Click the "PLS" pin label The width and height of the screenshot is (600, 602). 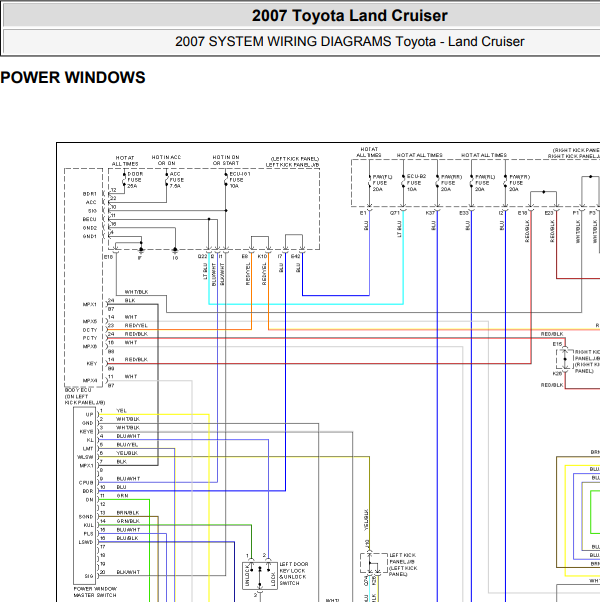click(88, 534)
